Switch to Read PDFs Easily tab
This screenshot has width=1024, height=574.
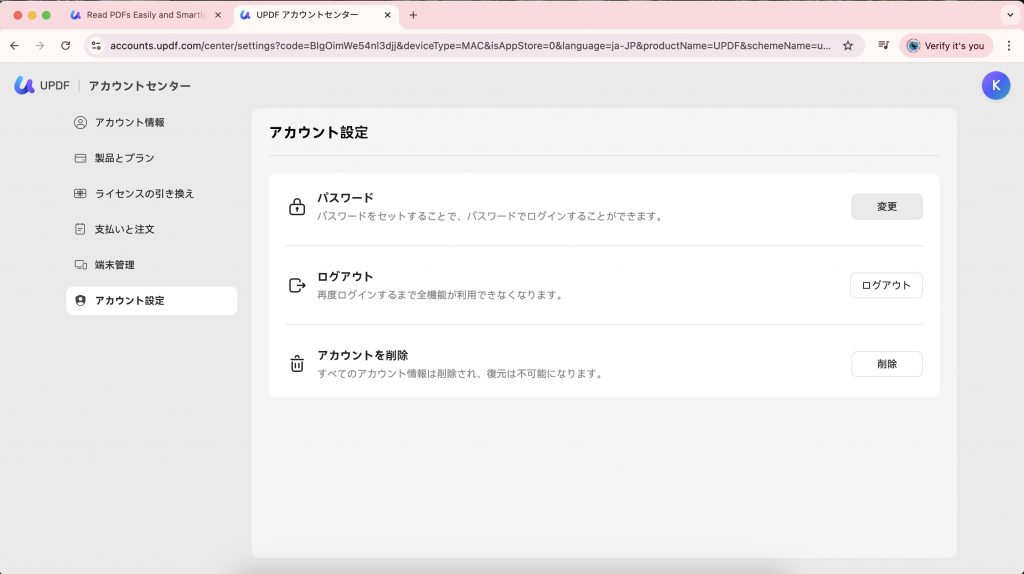click(145, 15)
